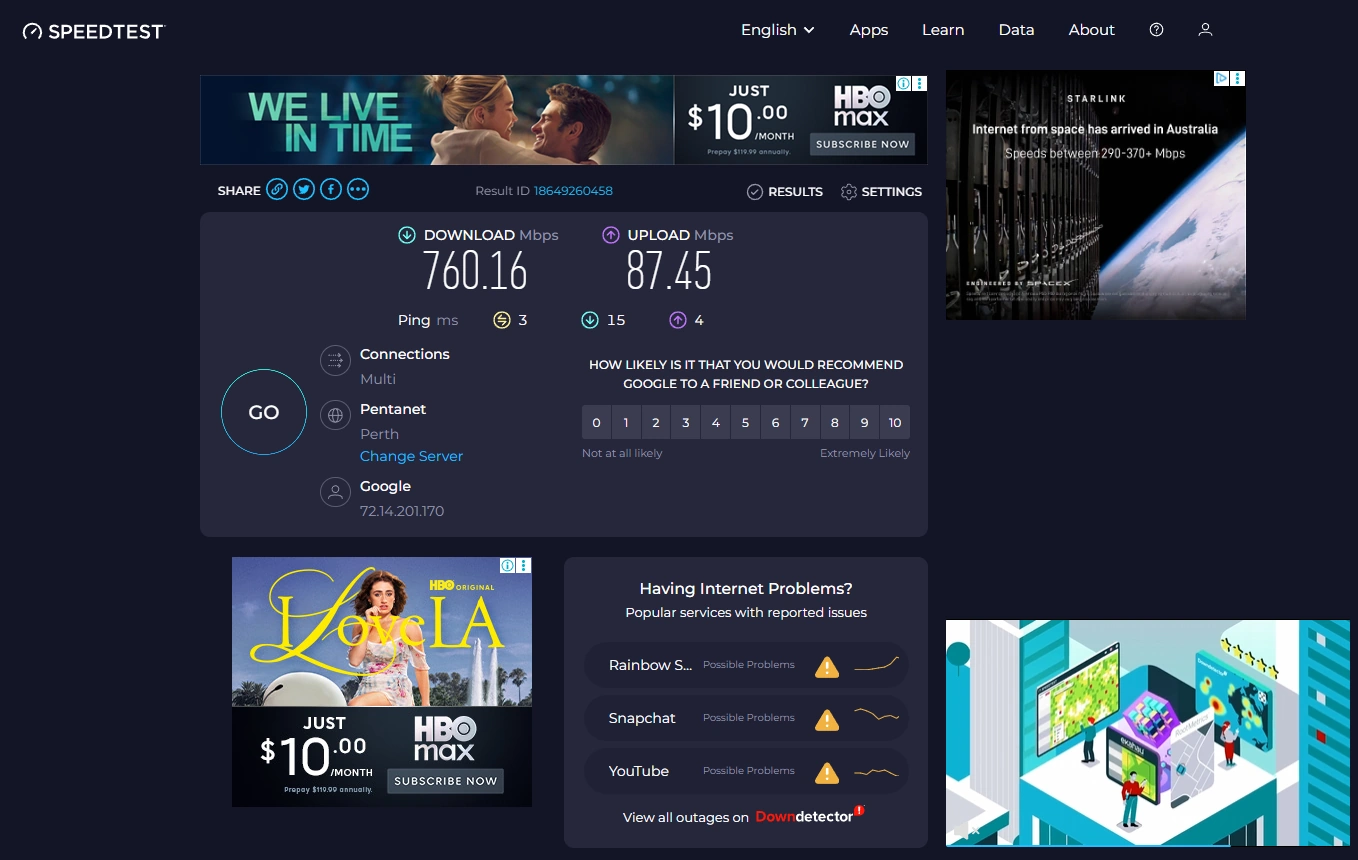This screenshot has height=860, width=1358.
Task: Click the YouTube trend sparkline
Action: click(x=877, y=771)
